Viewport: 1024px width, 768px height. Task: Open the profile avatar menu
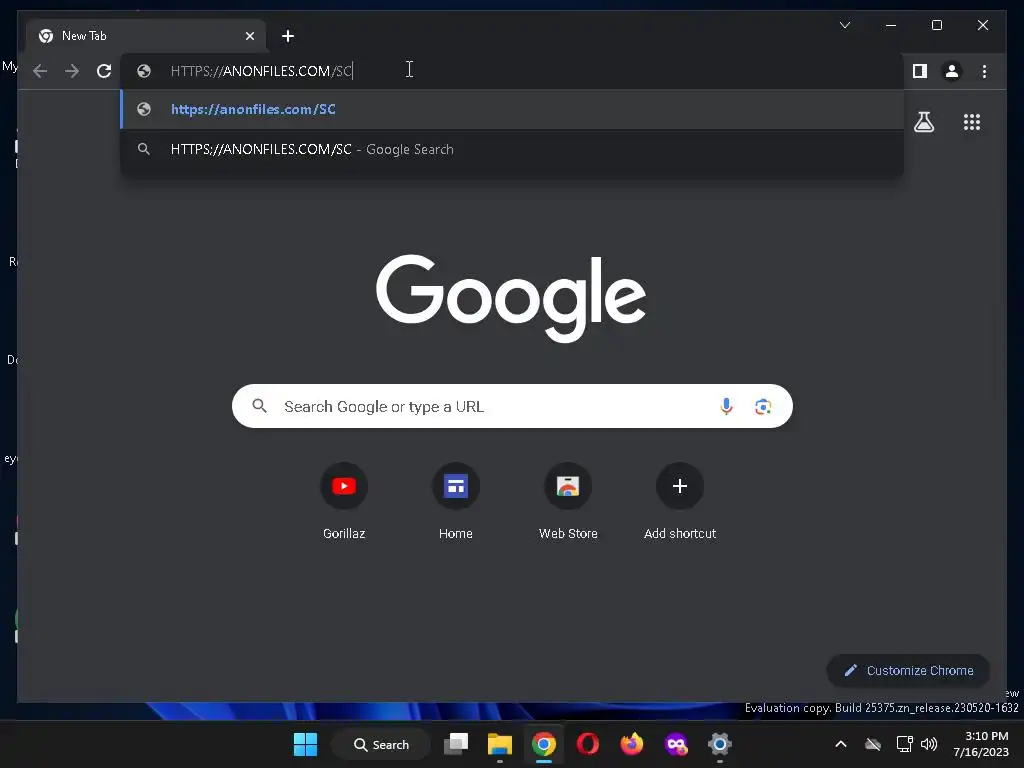(x=952, y=71)
